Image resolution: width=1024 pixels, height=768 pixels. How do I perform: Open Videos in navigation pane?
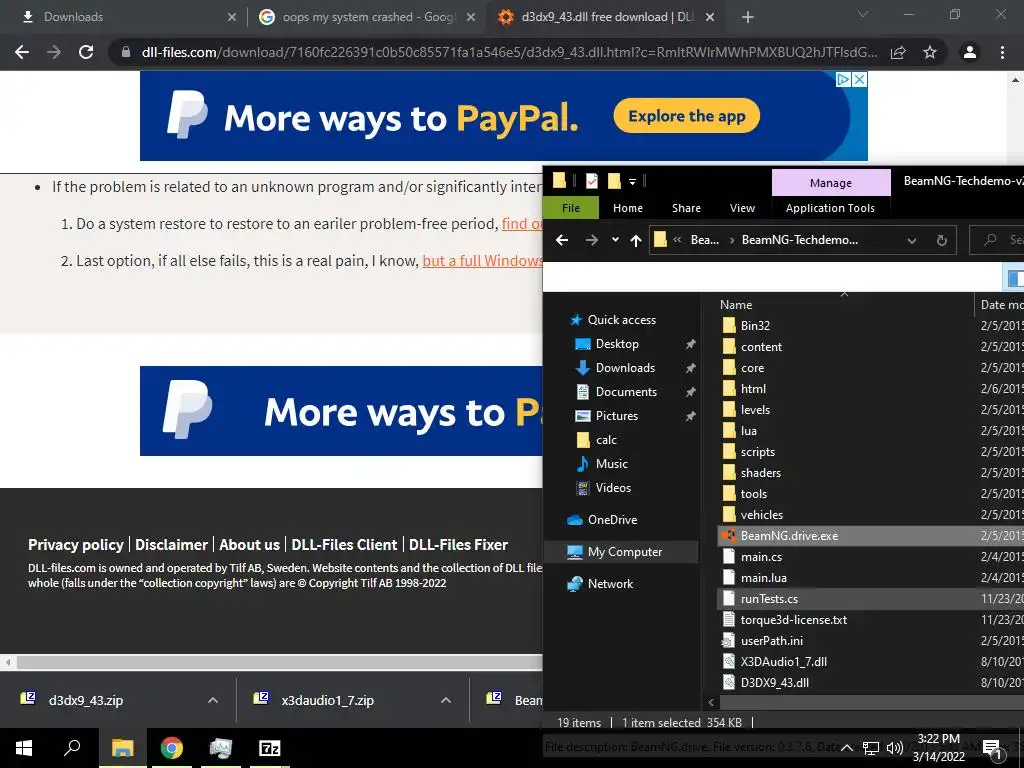[613, 488]
